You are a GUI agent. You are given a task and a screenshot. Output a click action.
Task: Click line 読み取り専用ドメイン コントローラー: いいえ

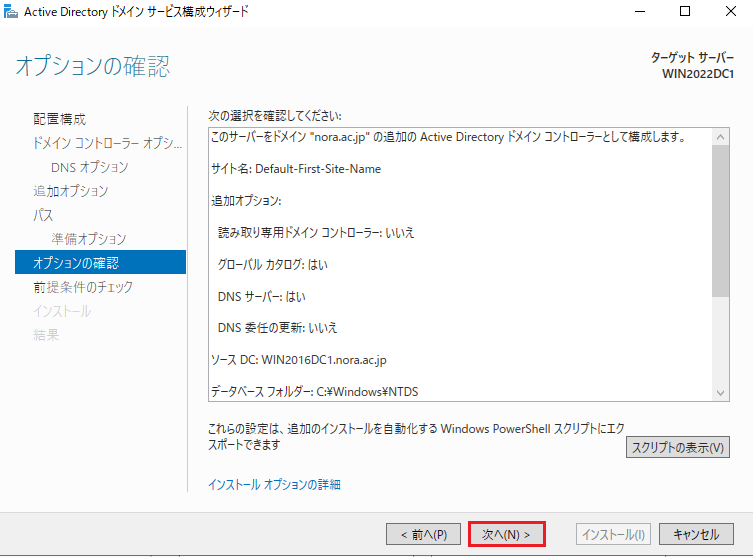point(316,233)
